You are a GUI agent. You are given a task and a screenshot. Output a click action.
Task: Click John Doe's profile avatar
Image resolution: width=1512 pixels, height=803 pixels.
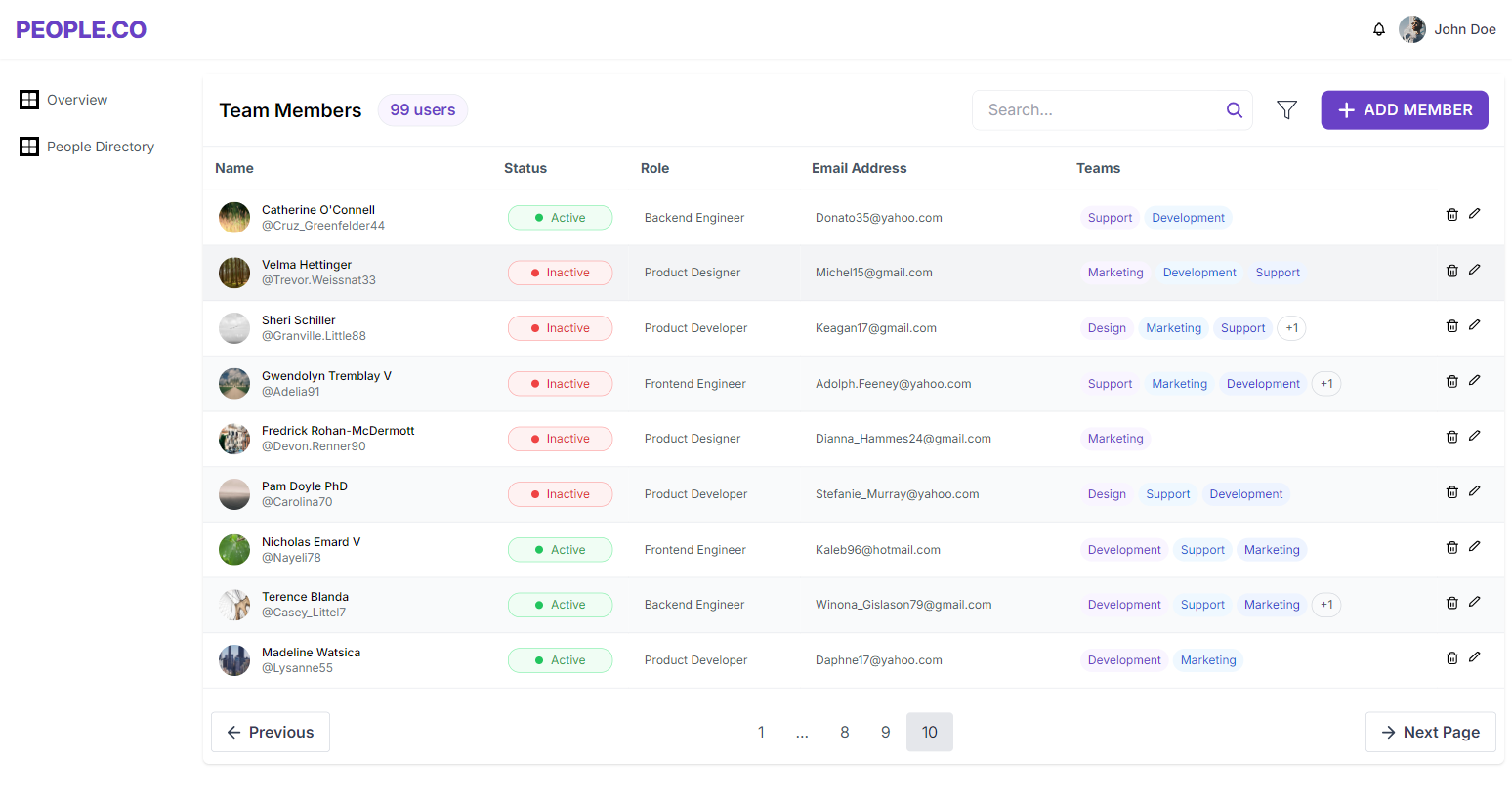(x=1412, y=29)
